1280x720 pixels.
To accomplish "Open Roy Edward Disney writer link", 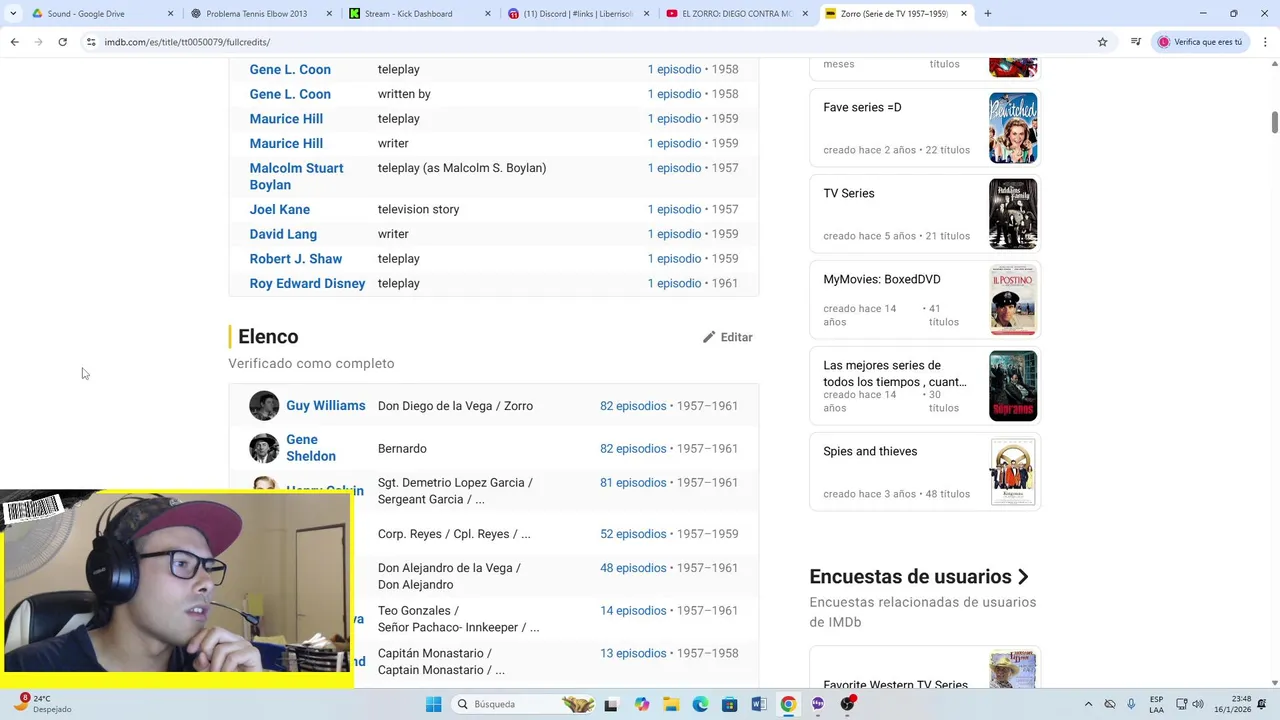I will click(307, 283).
